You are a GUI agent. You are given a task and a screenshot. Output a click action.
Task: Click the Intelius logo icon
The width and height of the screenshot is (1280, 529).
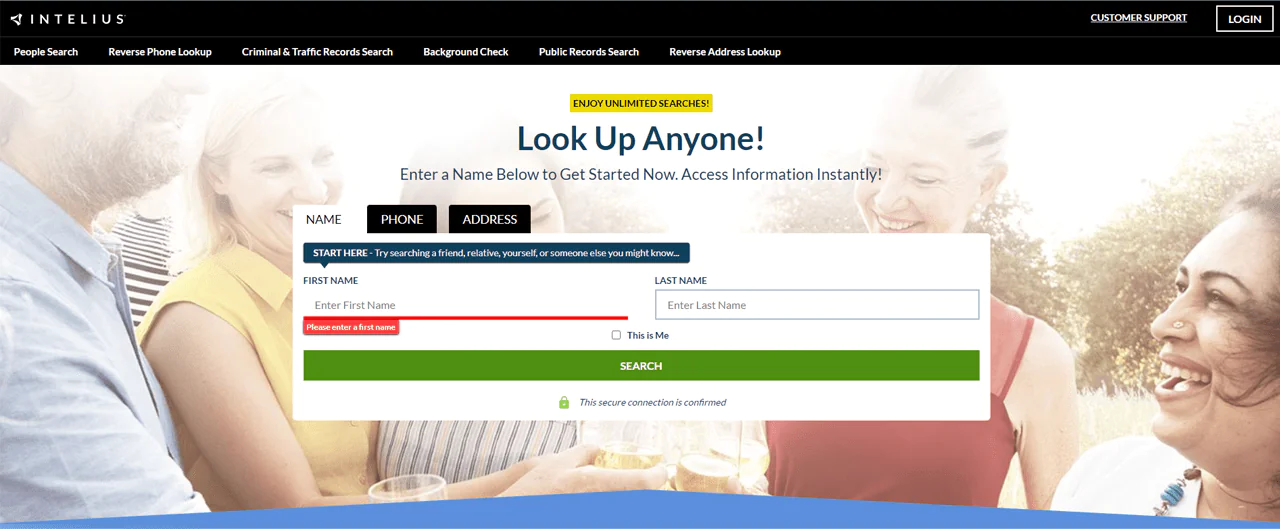17,19
